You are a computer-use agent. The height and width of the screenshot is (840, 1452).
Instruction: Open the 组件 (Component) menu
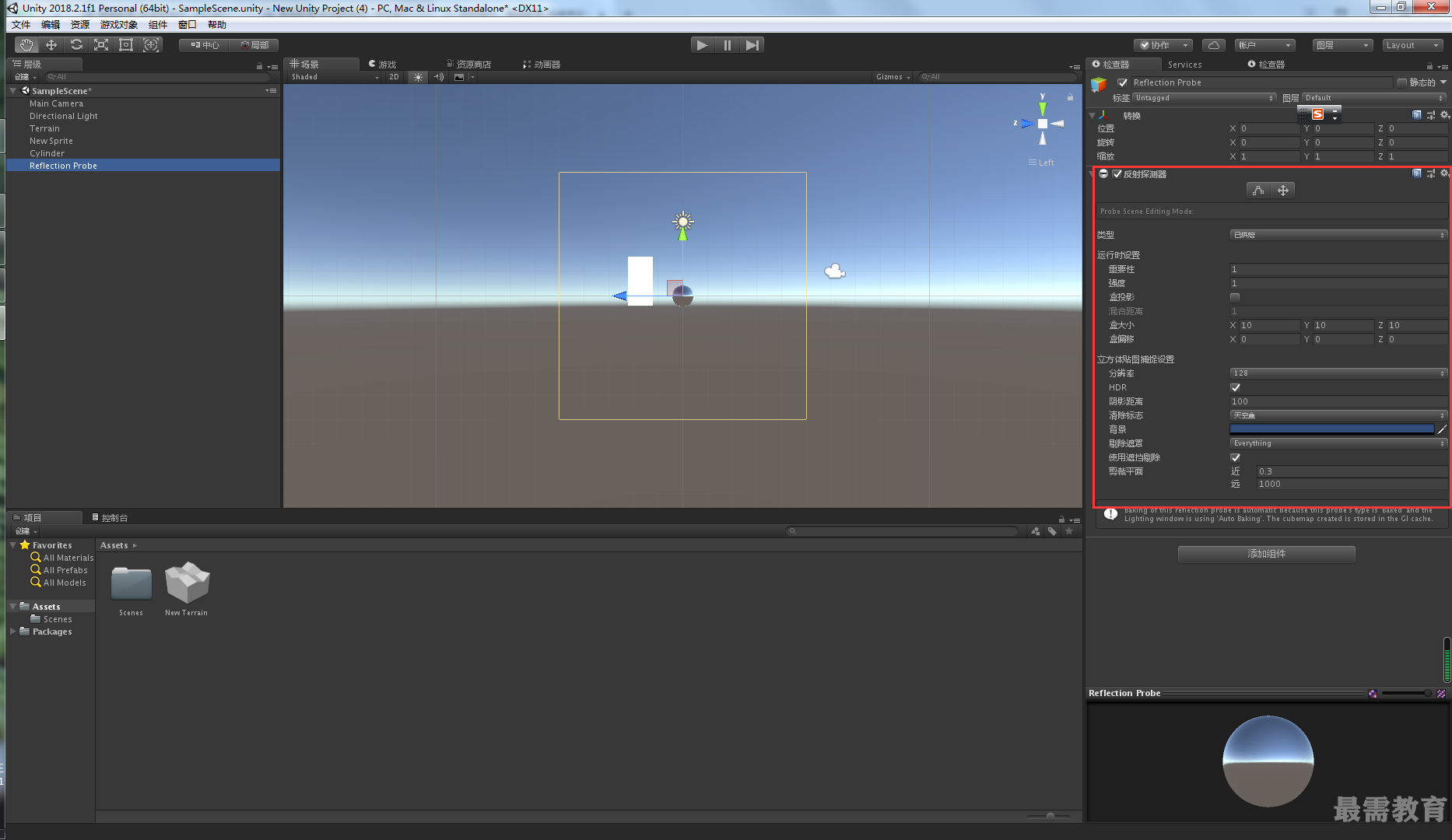coord(158,25)
